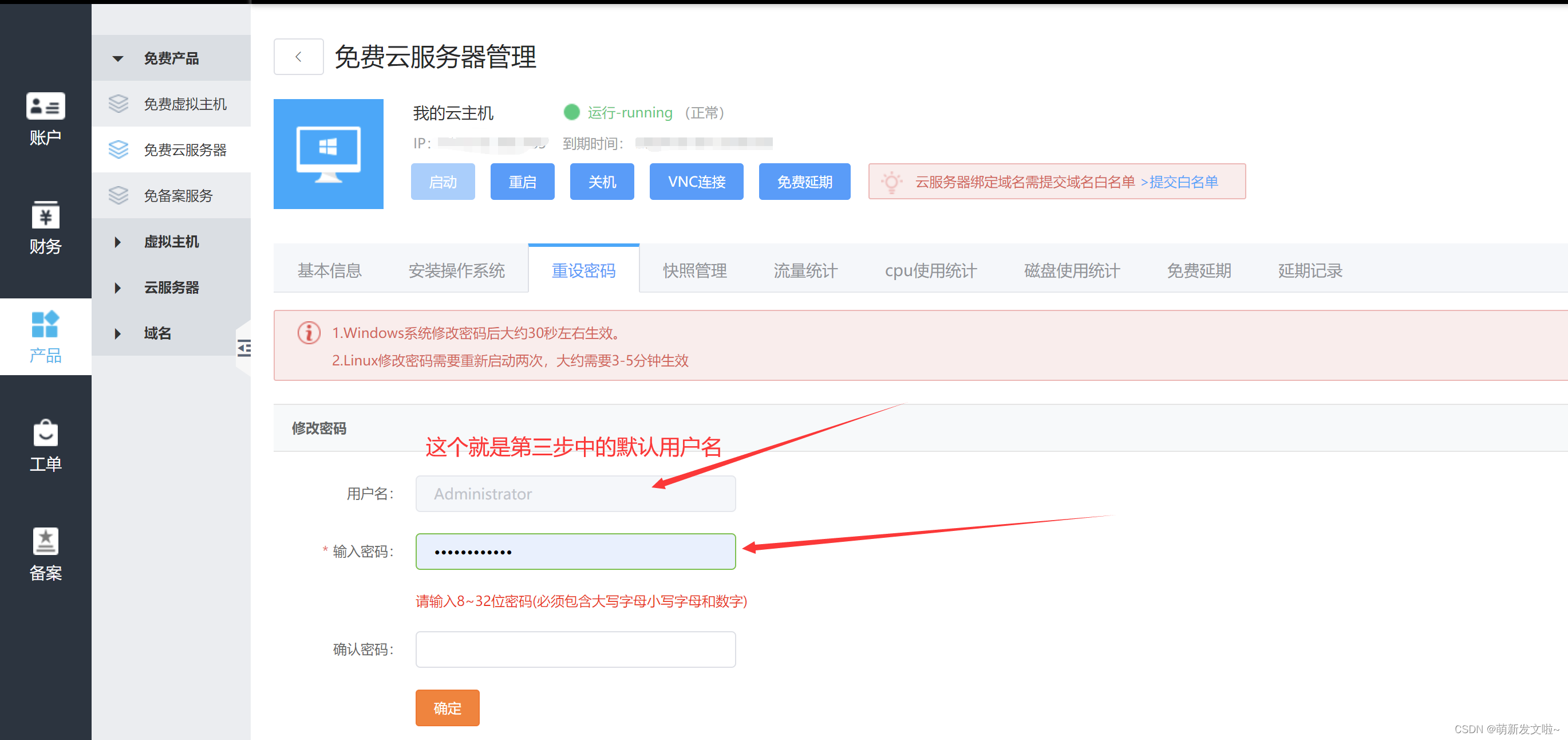Screen dimensions: 1568x740
Task: Switch to the 快照管理 tab
Action: 694,270
